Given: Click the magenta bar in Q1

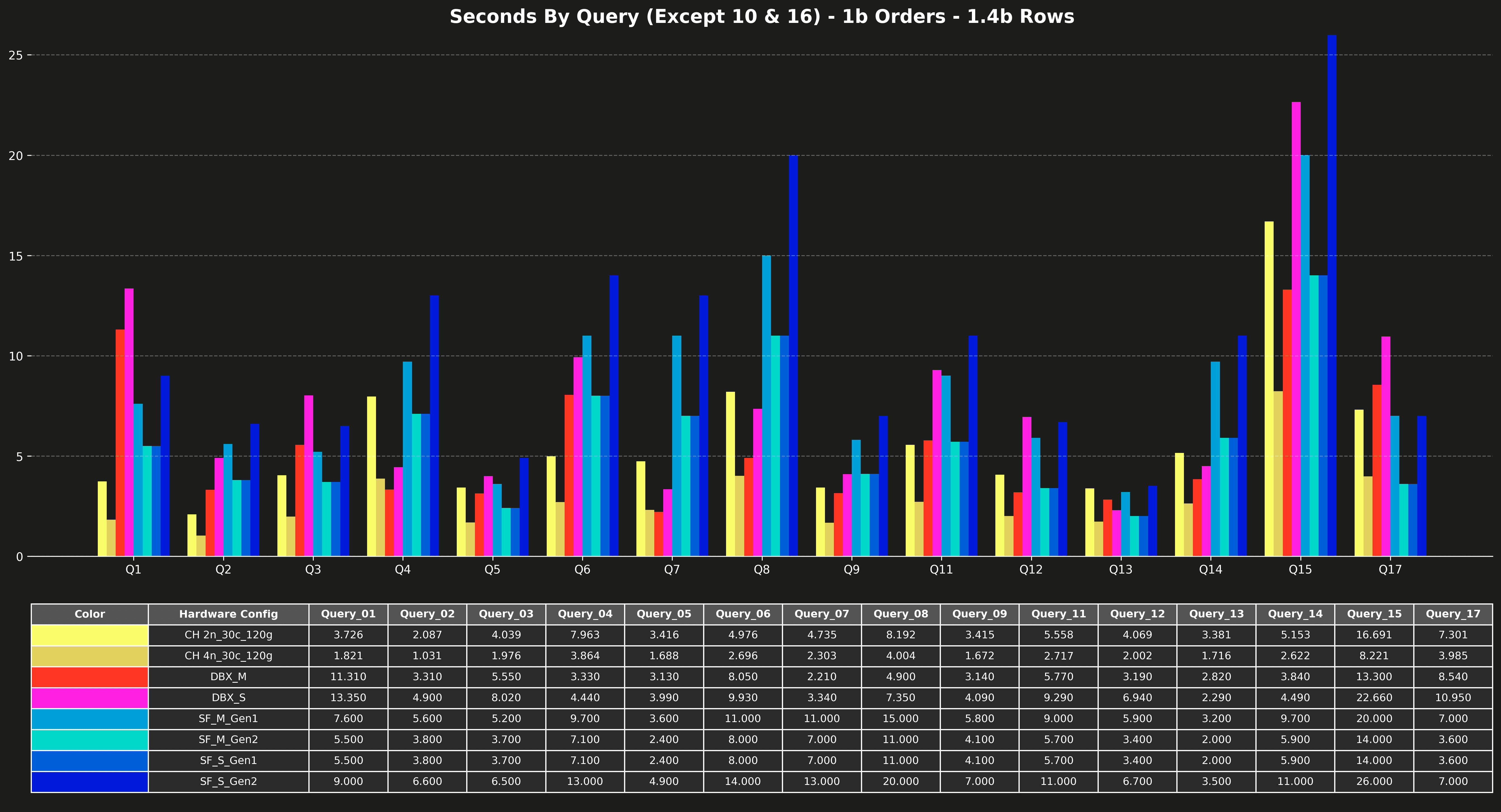Looking at the screenshot, I should click(x=129, y=422).
